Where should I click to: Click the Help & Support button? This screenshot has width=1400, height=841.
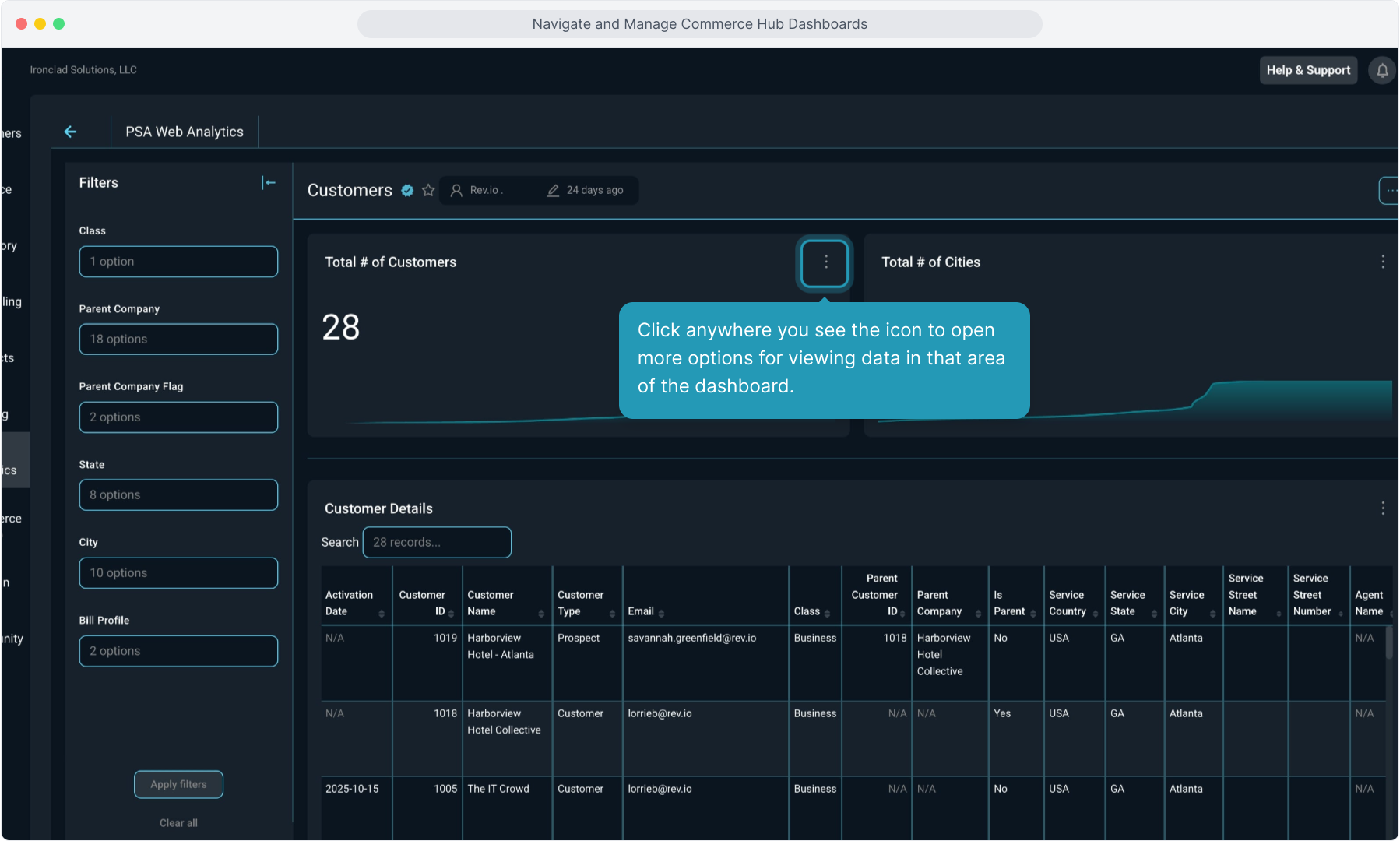pos(1308,70)
